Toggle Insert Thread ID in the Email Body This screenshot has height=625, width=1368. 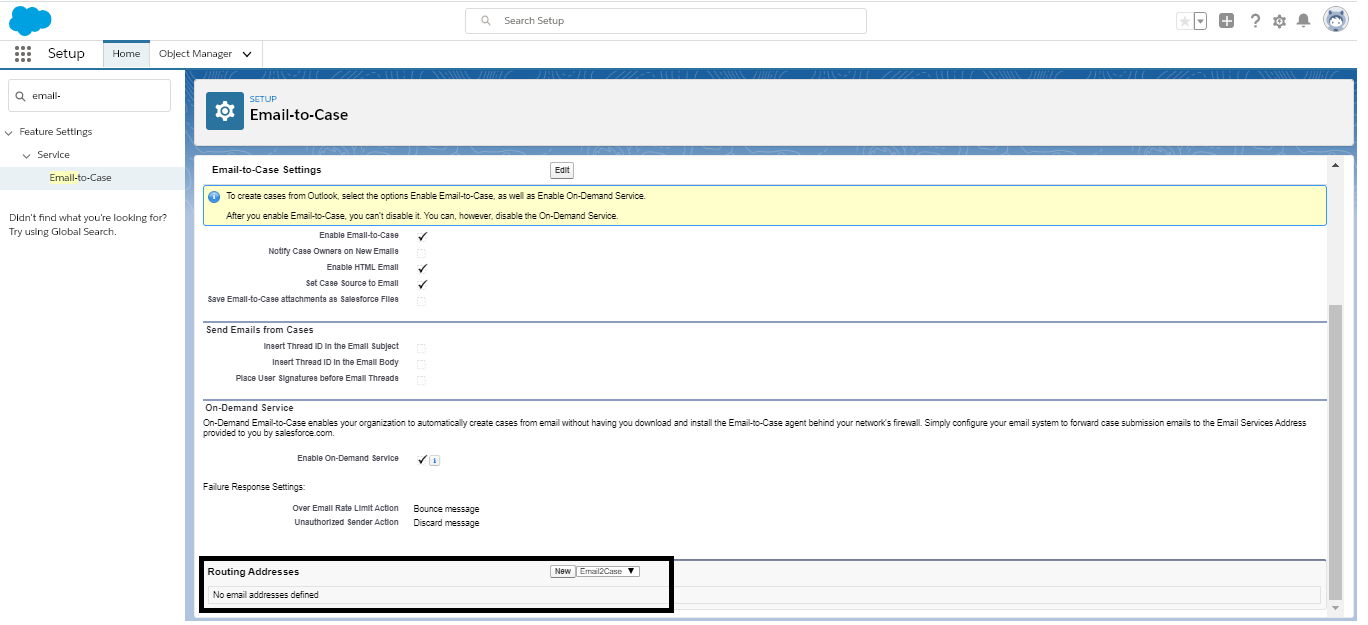pos(422,363)
